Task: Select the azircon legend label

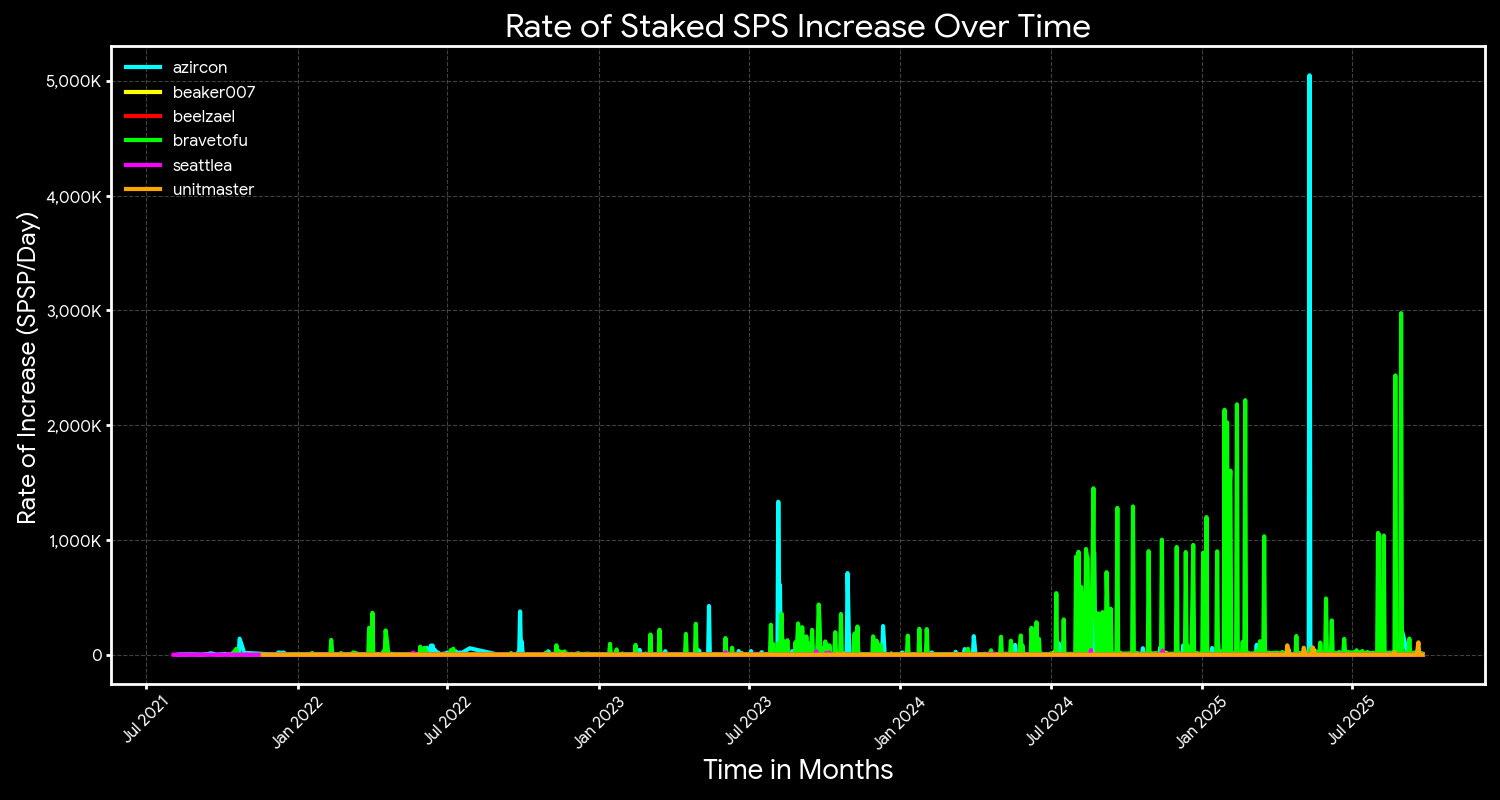Action: pos(200,68)
